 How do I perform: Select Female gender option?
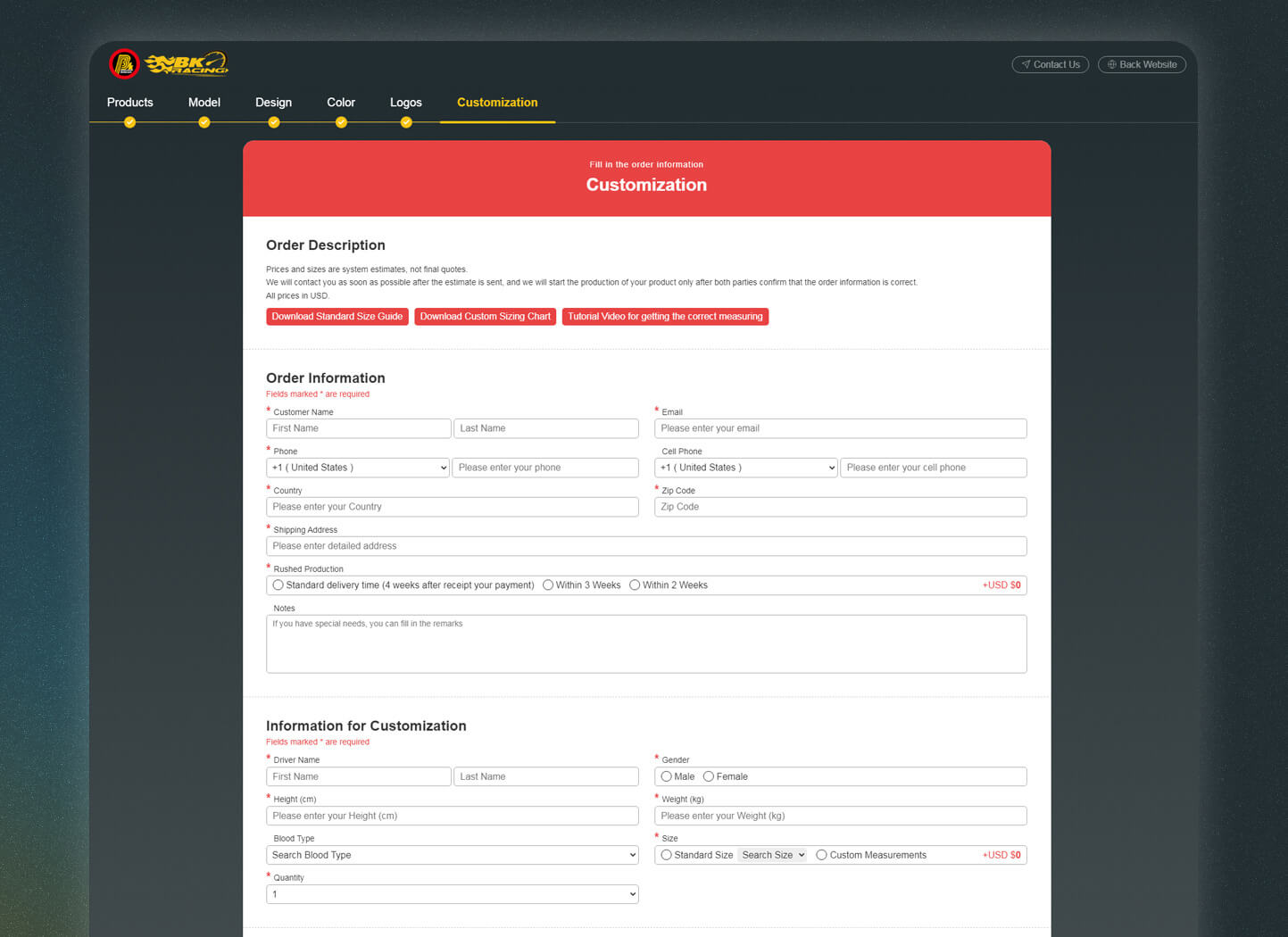pyautogui.click(x=709, y=776)
